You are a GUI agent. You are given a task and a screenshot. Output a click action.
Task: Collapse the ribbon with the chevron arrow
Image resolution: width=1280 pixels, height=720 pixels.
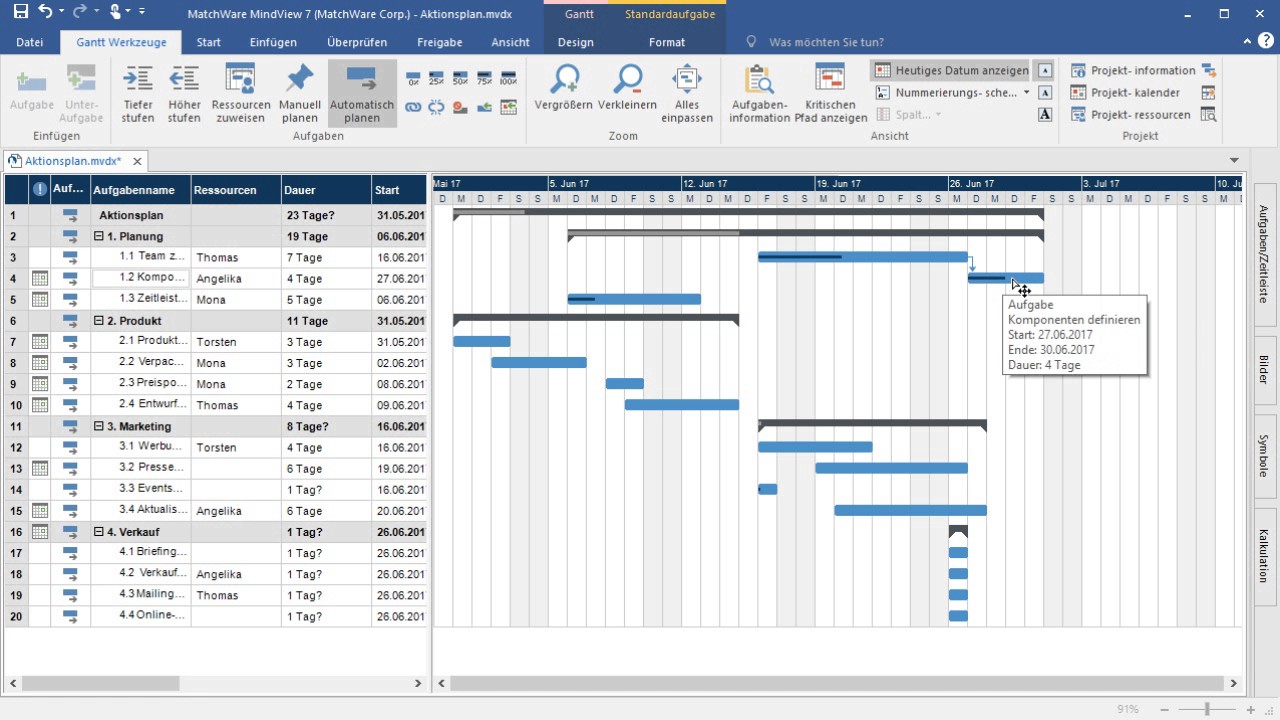pos(1245,42)
